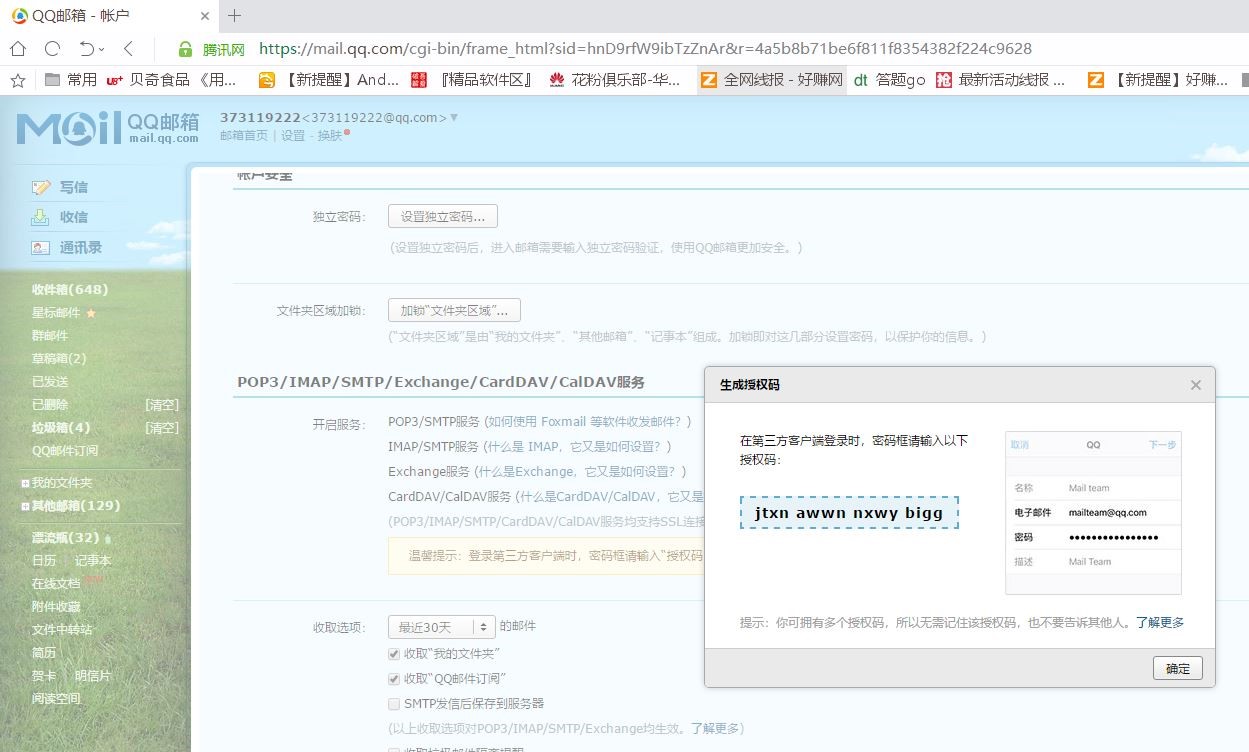Open the 设置 settings menu link

(x=293, y=136)
